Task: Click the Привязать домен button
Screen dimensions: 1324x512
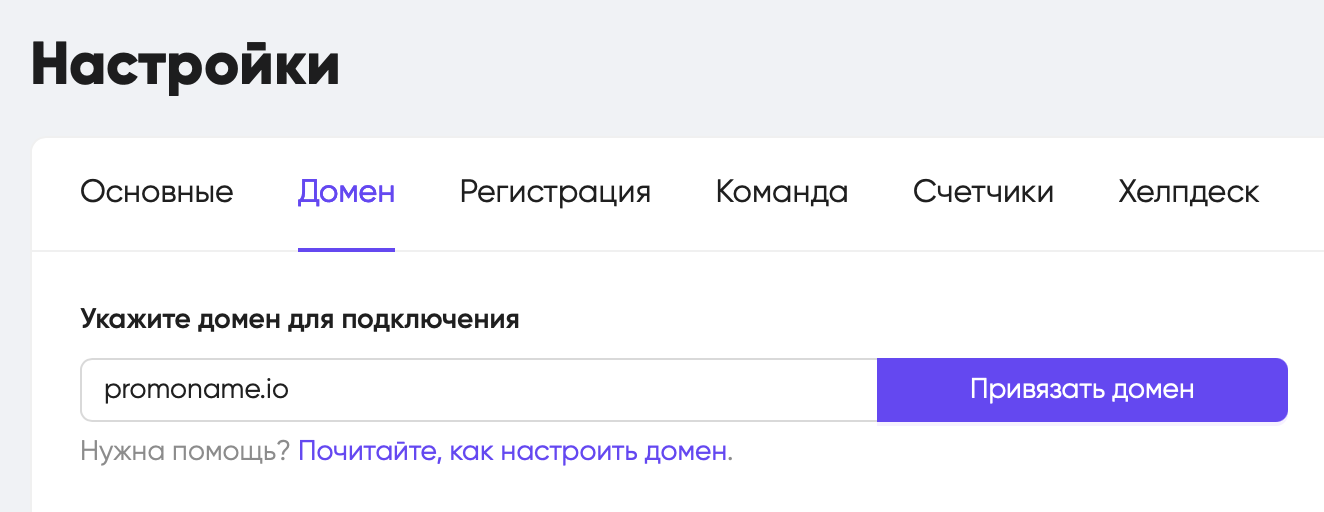Action: pyautogui.click(x=1082, y=390)
